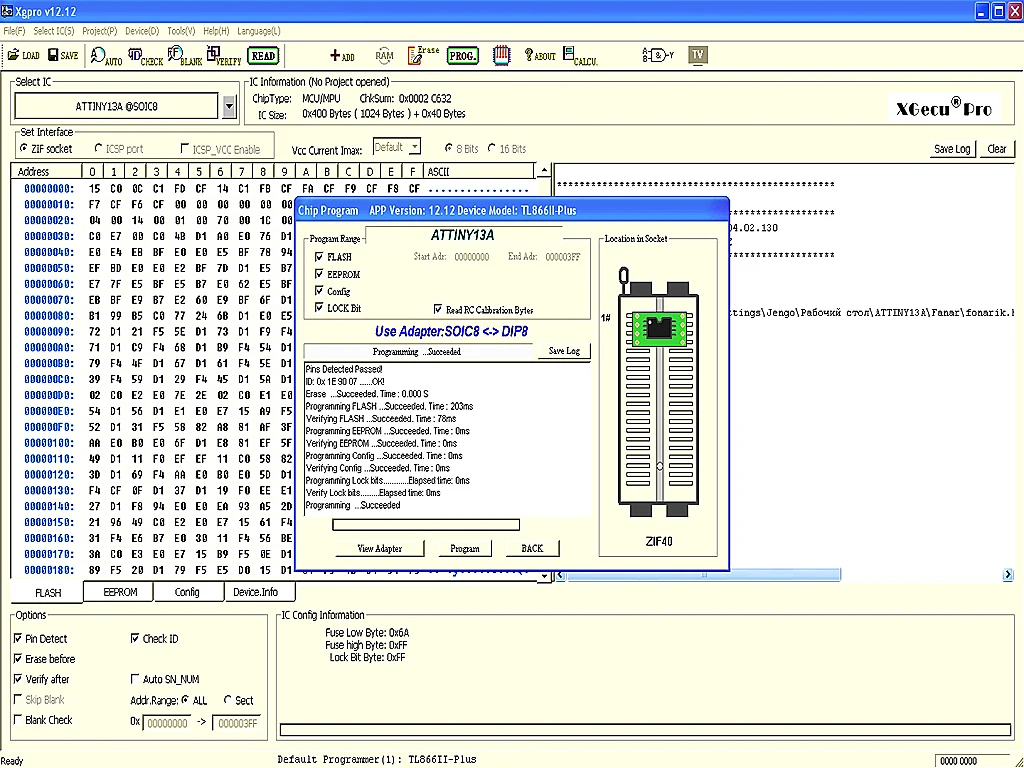Viewport: 1024px width, 768px height.
Task: Select ALL address range radio
Action: [x=185, y=700]
